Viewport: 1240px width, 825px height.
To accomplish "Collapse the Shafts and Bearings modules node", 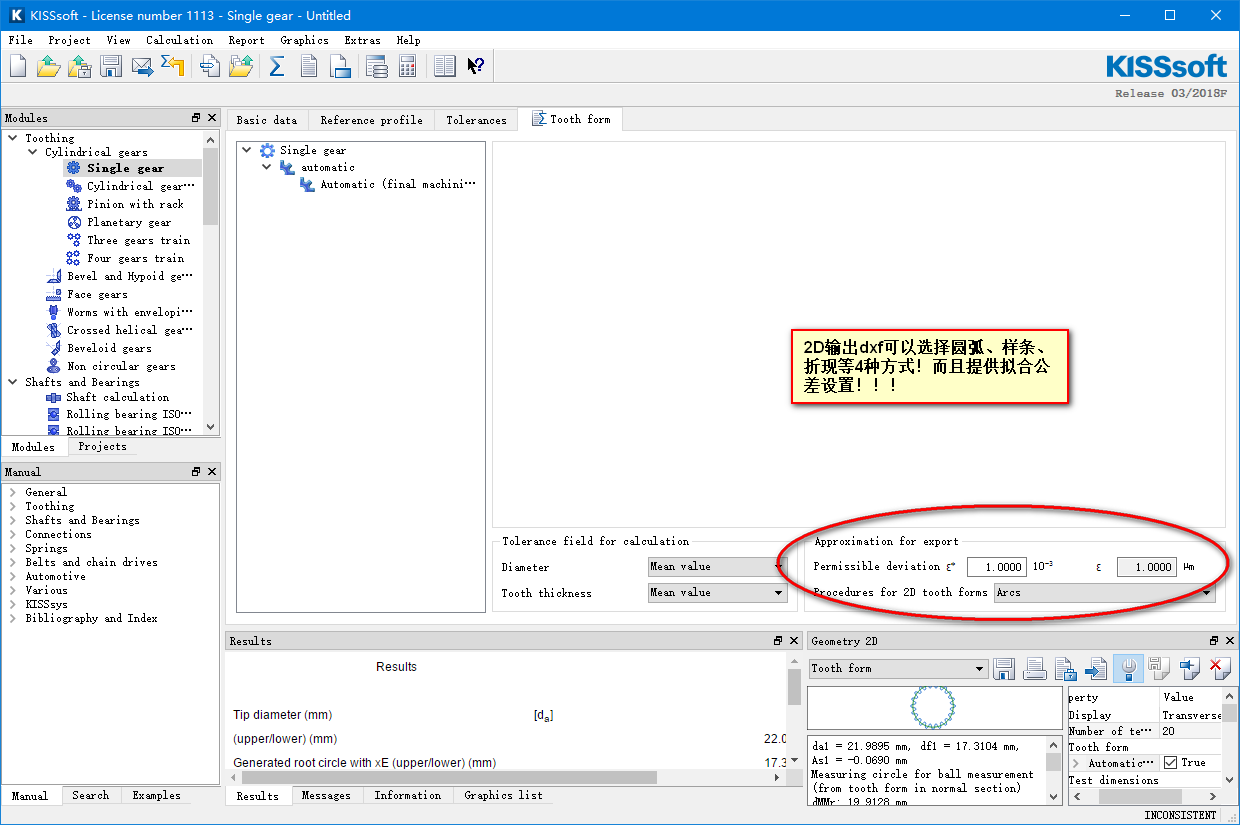I will click(12, 382).
